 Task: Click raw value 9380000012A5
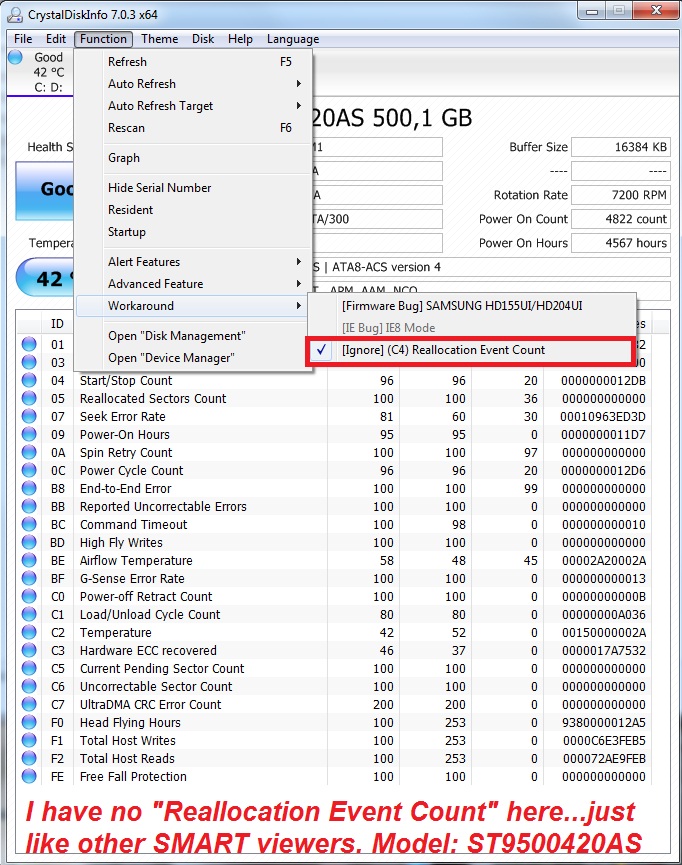pos(603,723)
